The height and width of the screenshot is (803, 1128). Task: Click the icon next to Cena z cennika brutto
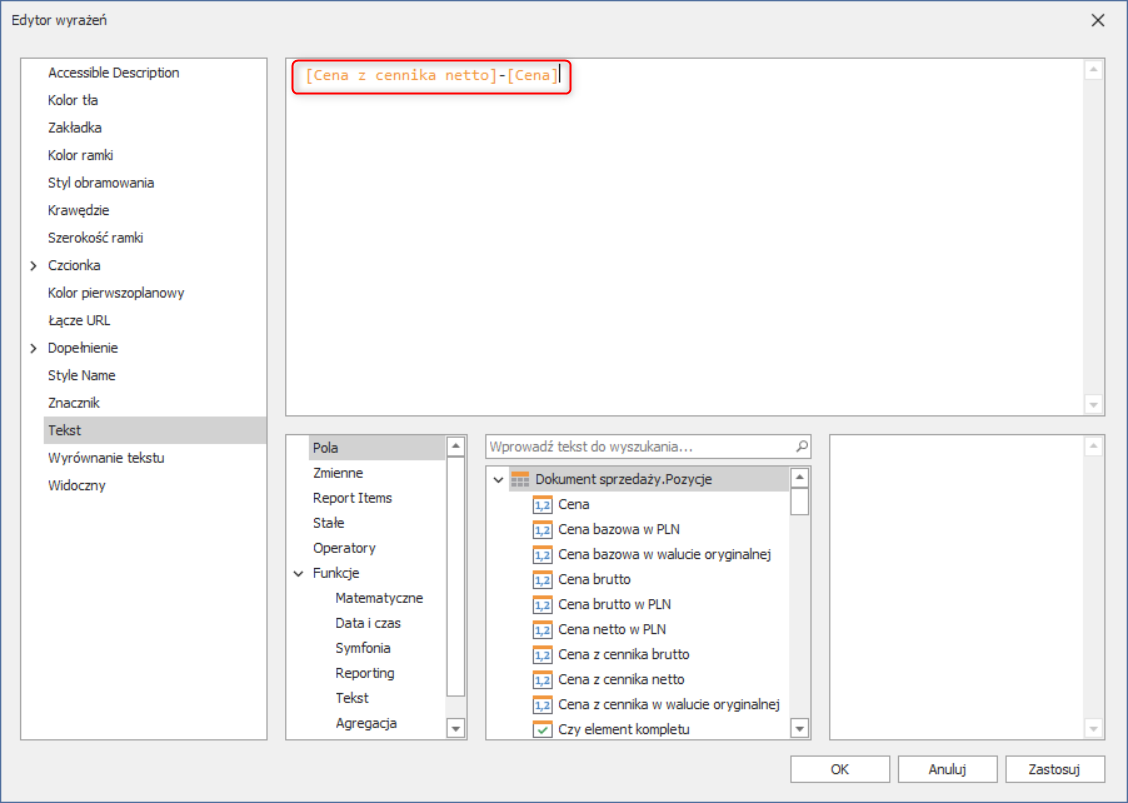pos(542,655)
